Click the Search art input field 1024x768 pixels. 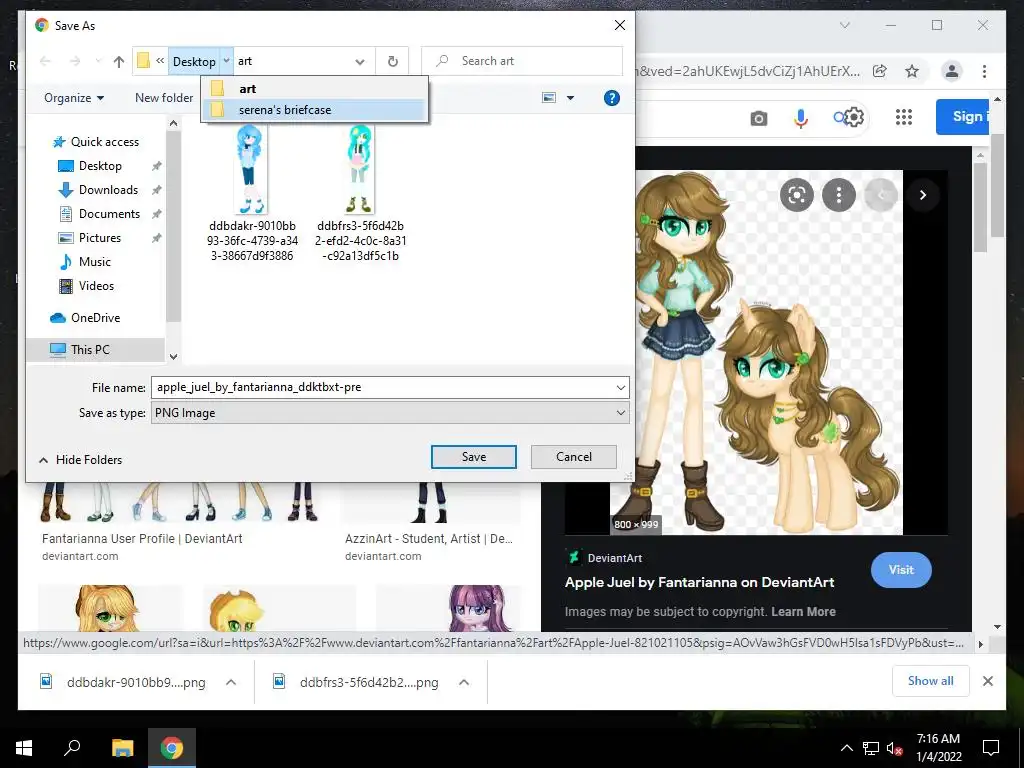click(x=522, y=61)
